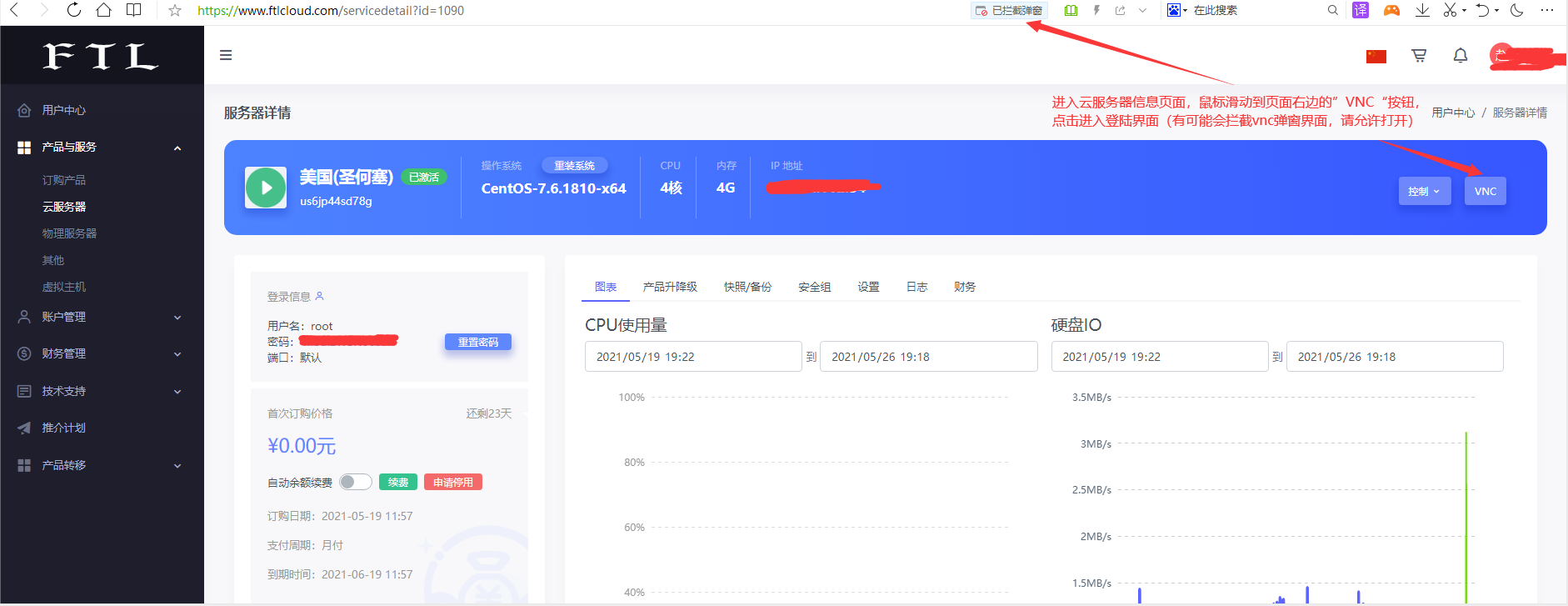Click the user icon beside 登录信息
The image size is (1568, 606).
[319, 296]
